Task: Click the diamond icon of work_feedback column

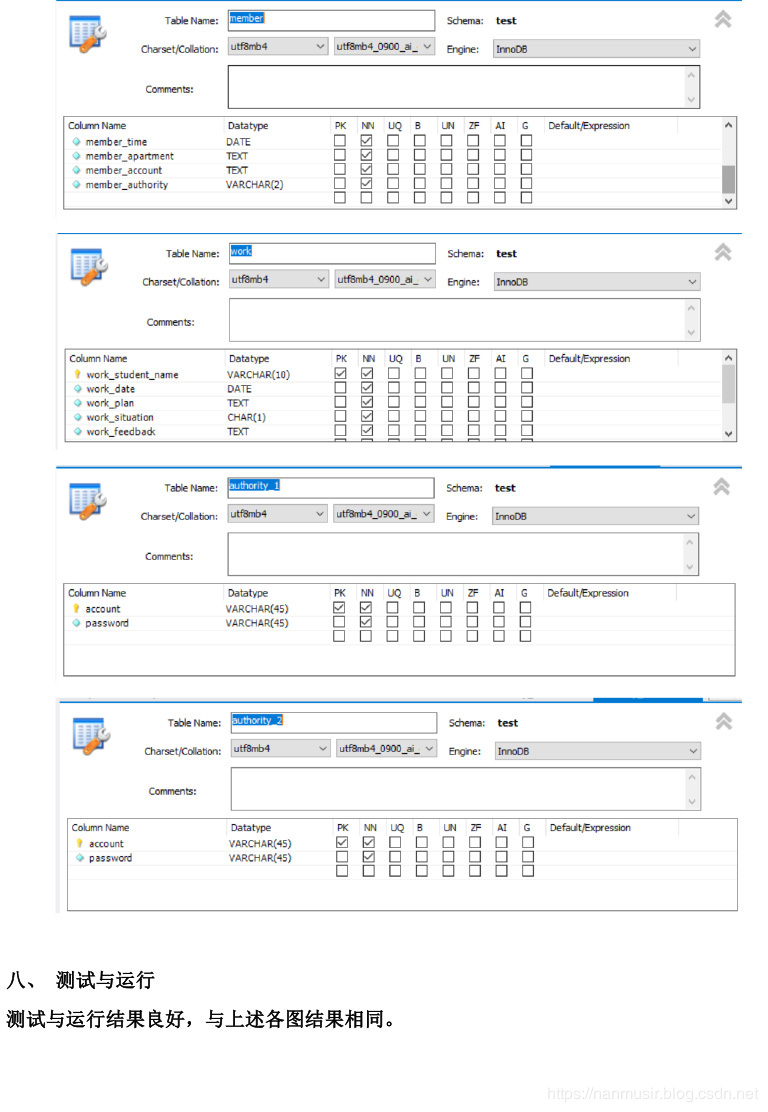Action: coord(77,431)
